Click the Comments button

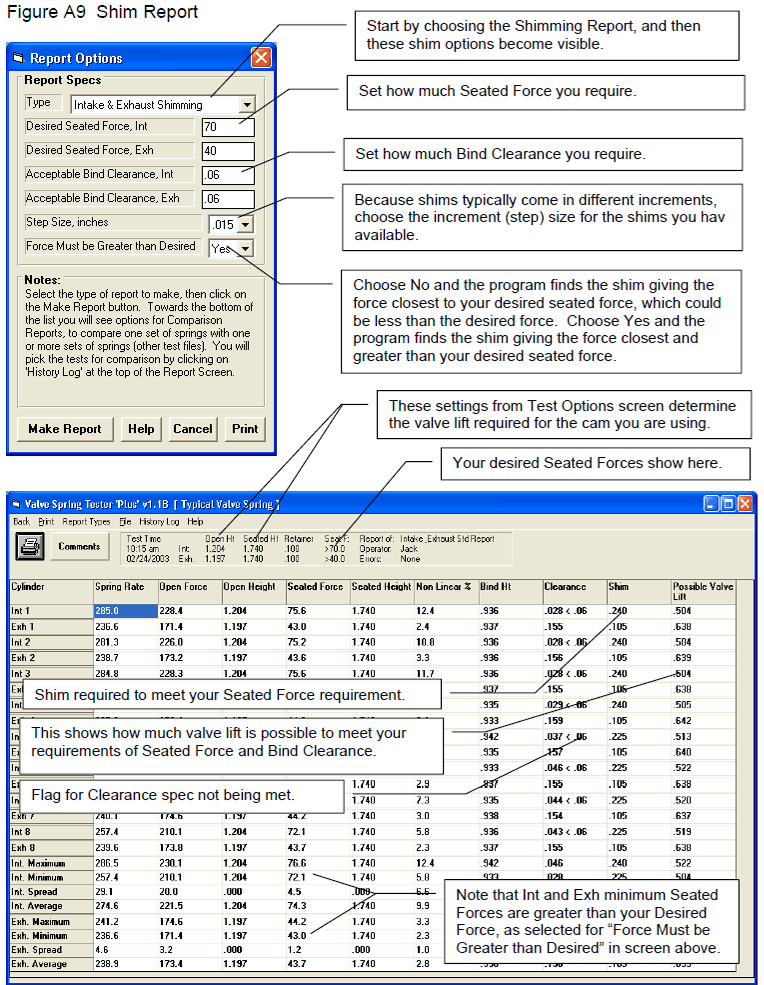(x=79, y=547)
